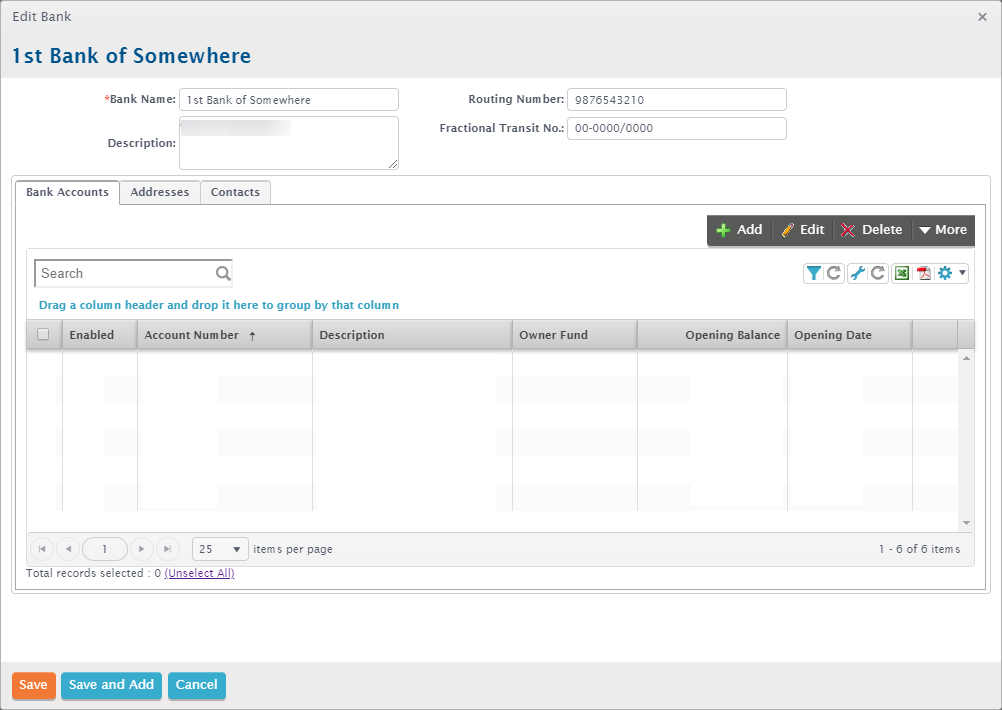This screenshot has height=710, width=1002.
Task: Click the magnifier icon in the search box
Action: (222, 273)
